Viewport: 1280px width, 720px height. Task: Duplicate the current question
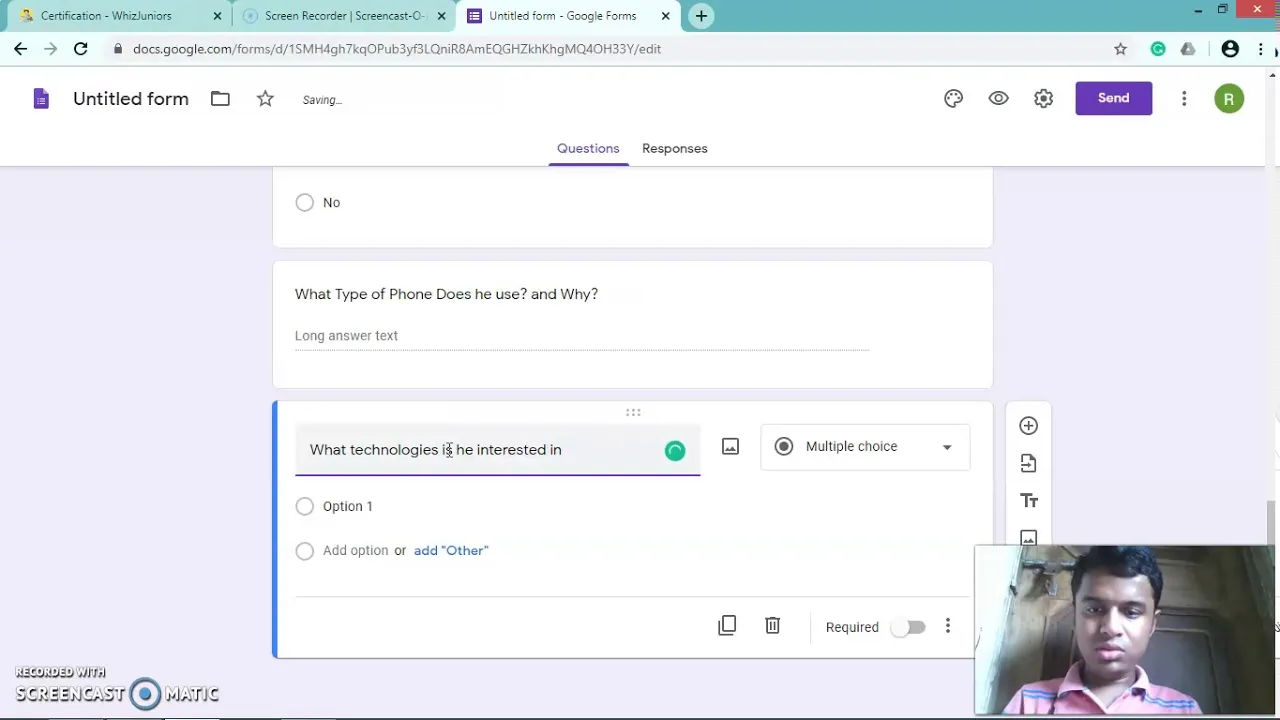727,626
